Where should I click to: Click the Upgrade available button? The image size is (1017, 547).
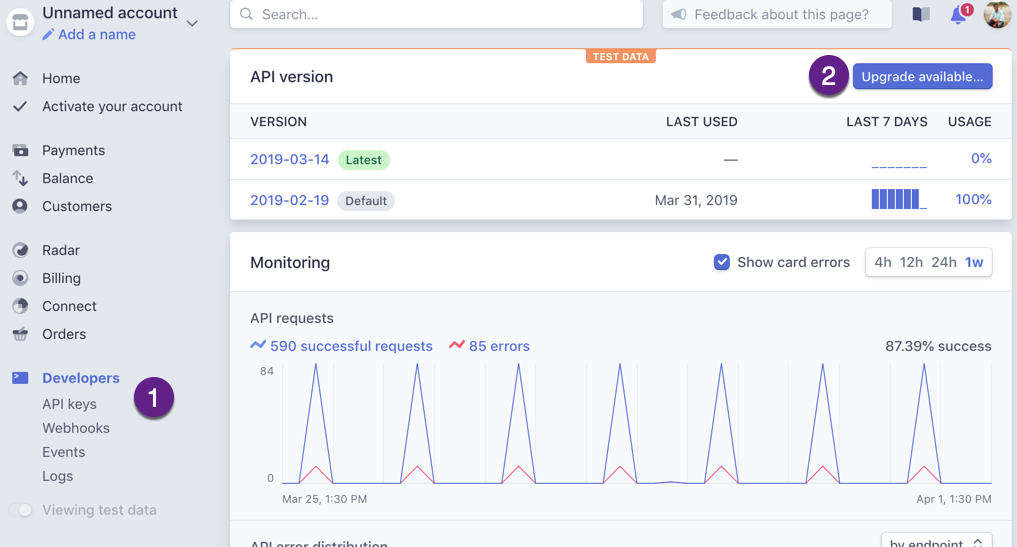[x=922, y=77]
